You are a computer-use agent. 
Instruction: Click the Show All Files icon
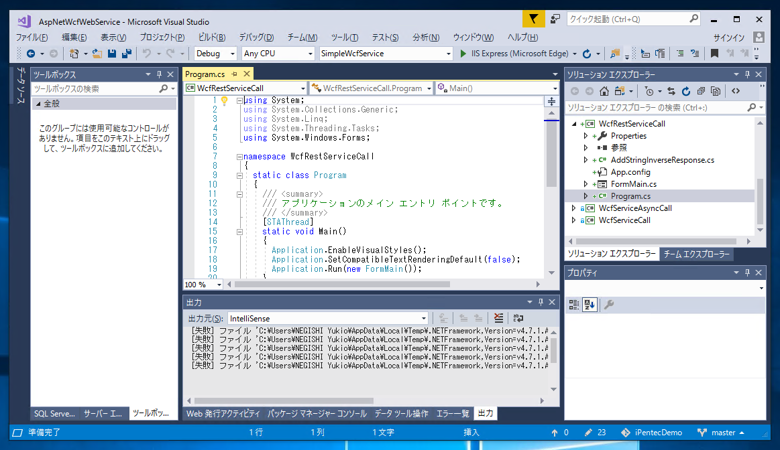point(715,91)
